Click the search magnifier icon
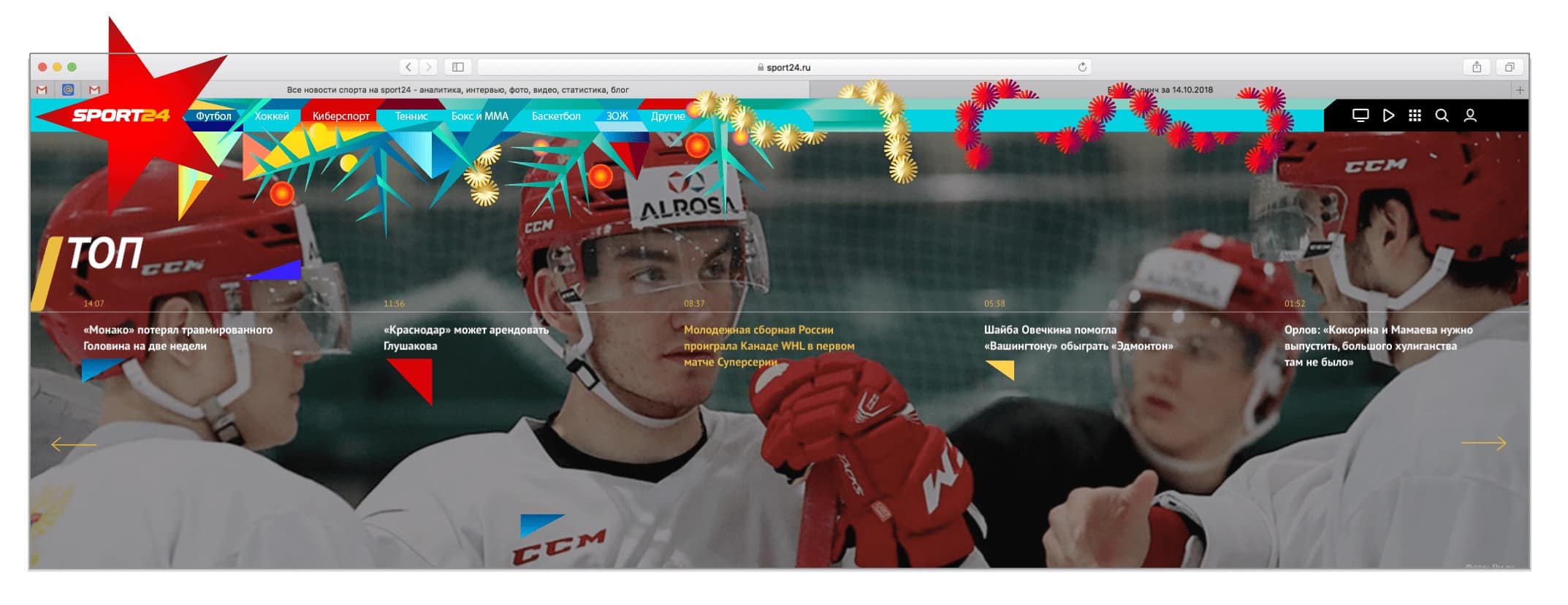Screen dimensions: 1568x605 pyautogui.click(x=1442, y=115)
